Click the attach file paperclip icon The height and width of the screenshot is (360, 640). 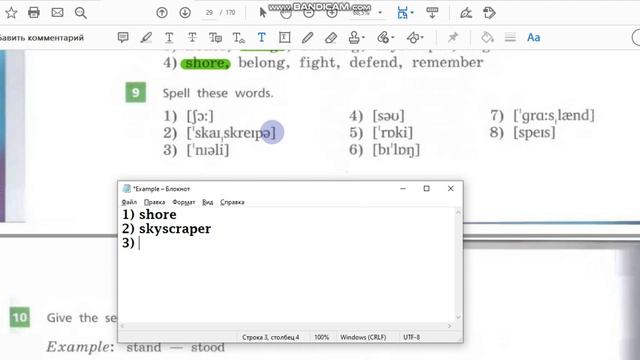pyautogui.click(x=383, y=38)
